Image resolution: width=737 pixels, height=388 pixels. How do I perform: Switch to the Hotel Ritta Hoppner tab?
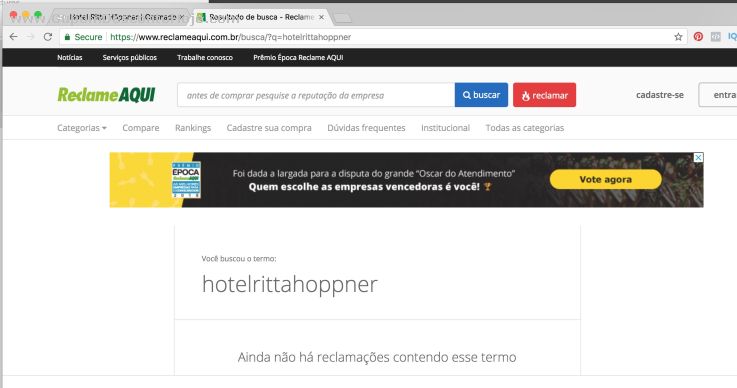(120, 17)
